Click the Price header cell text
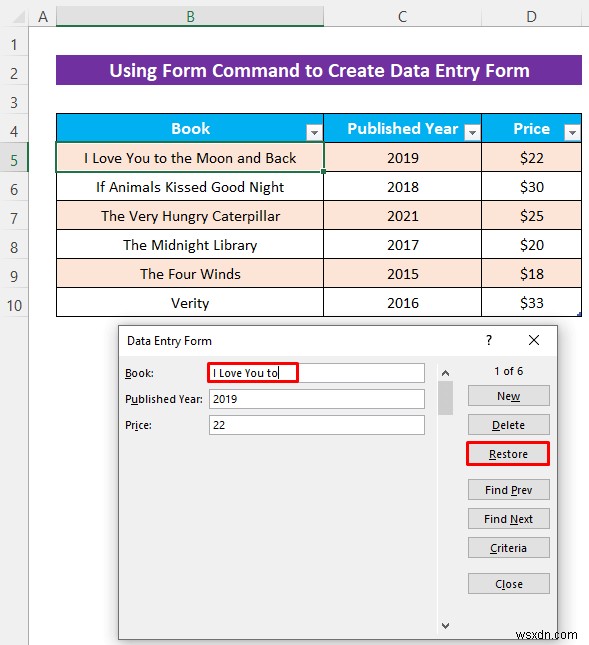Image resolution: width=589 pixels, height=645 pixels. 531,128
